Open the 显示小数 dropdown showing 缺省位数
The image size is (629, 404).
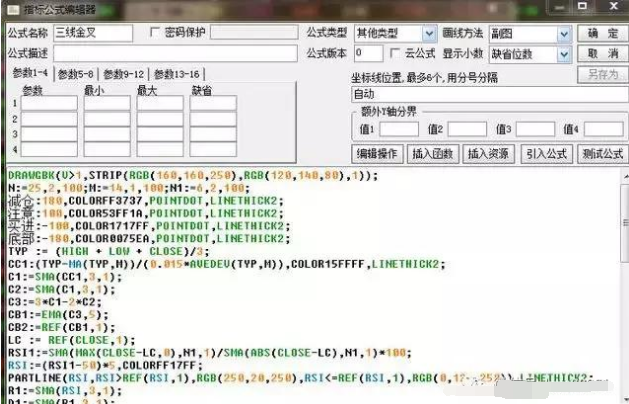530,54
